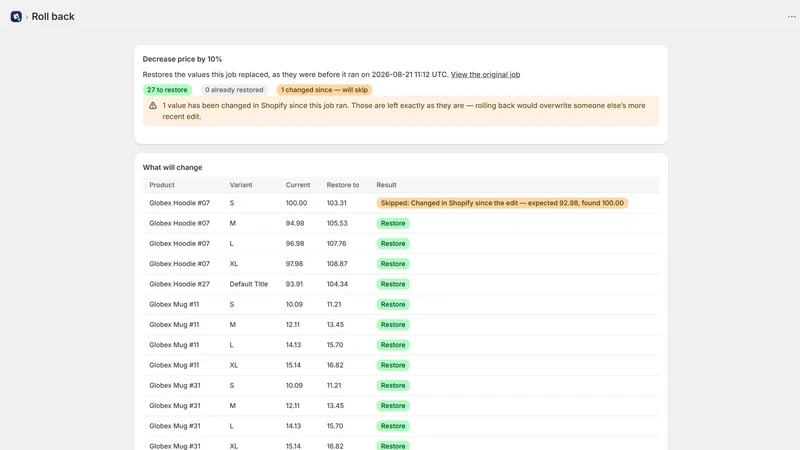Image resolution: width=800 pixels, height=450 pixels.
Task: Select the current price 96.98 cell
Action: [x=295, y=244]
